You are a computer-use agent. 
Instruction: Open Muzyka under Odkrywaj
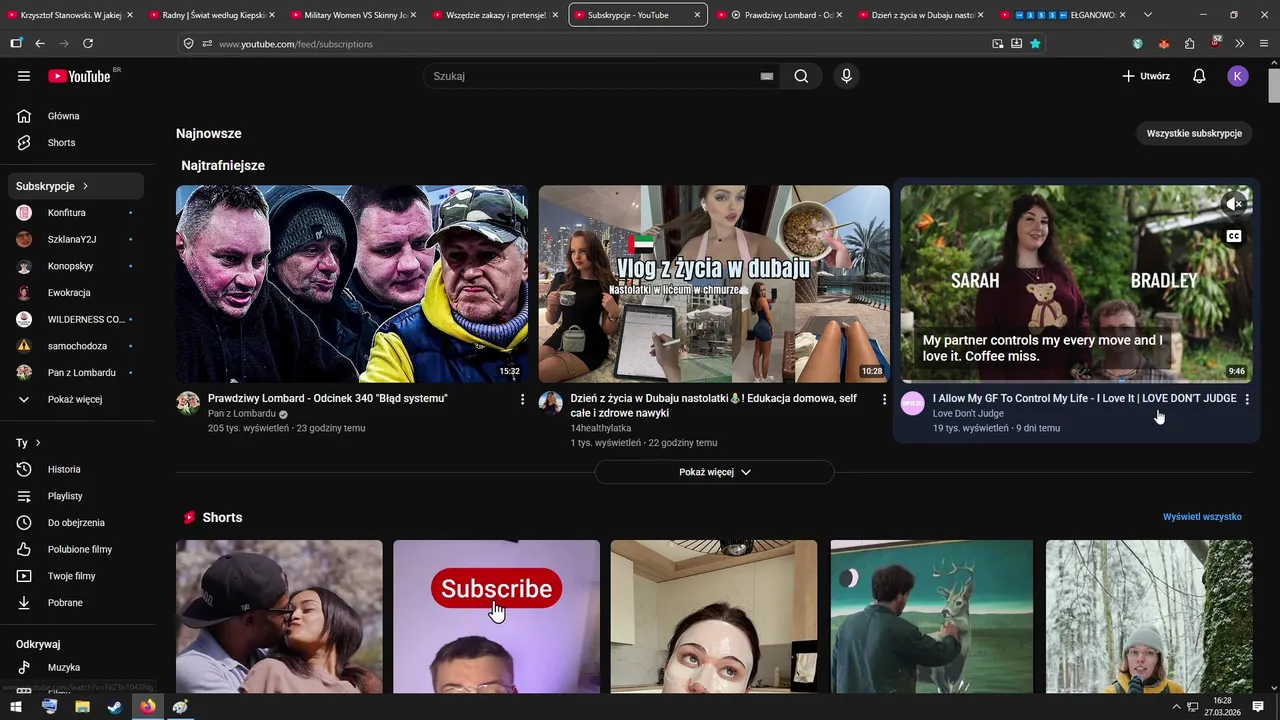point(78,667)
